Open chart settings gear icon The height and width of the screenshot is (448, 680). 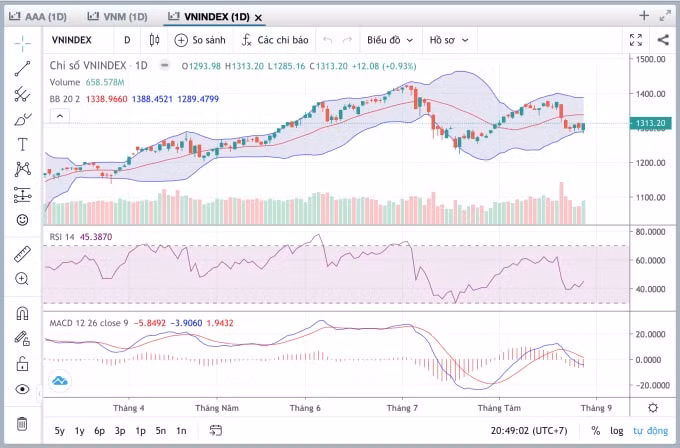point(653,408)
